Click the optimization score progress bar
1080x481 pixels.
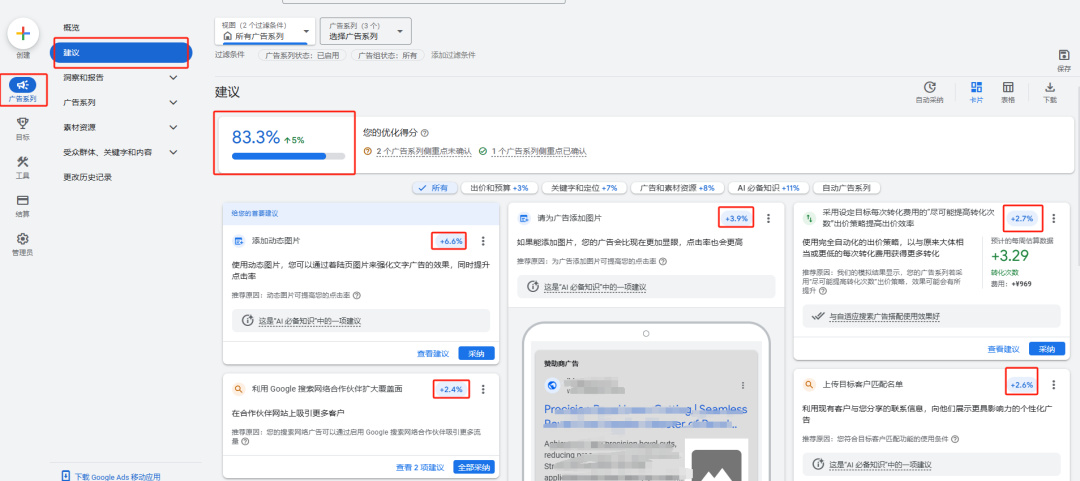point(289,156)
